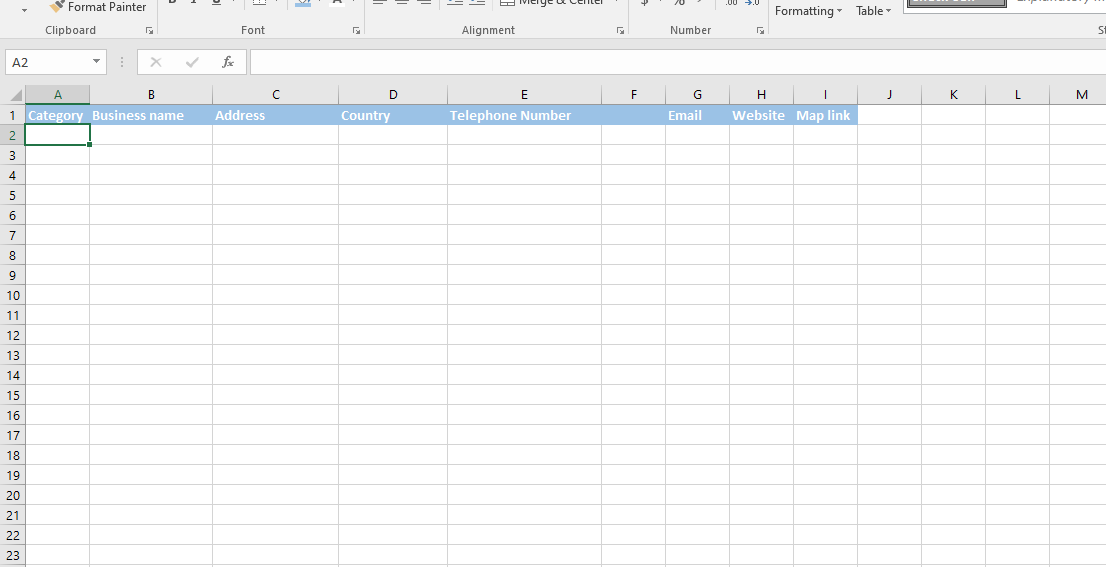Select the Telephone Number header cell

(524, 115)
